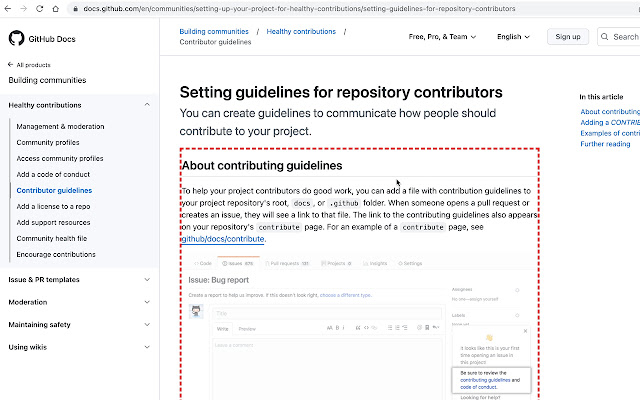Expand the Issue & PR templates section

coord(147,280)
